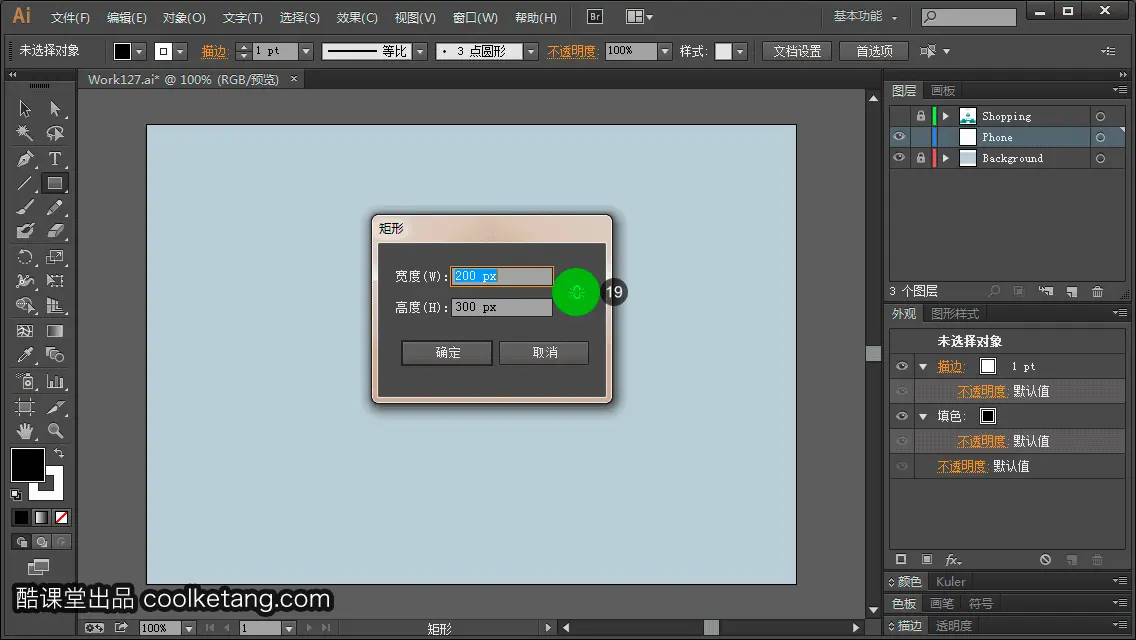Select the Direct Selection tool

pos(55,109)
